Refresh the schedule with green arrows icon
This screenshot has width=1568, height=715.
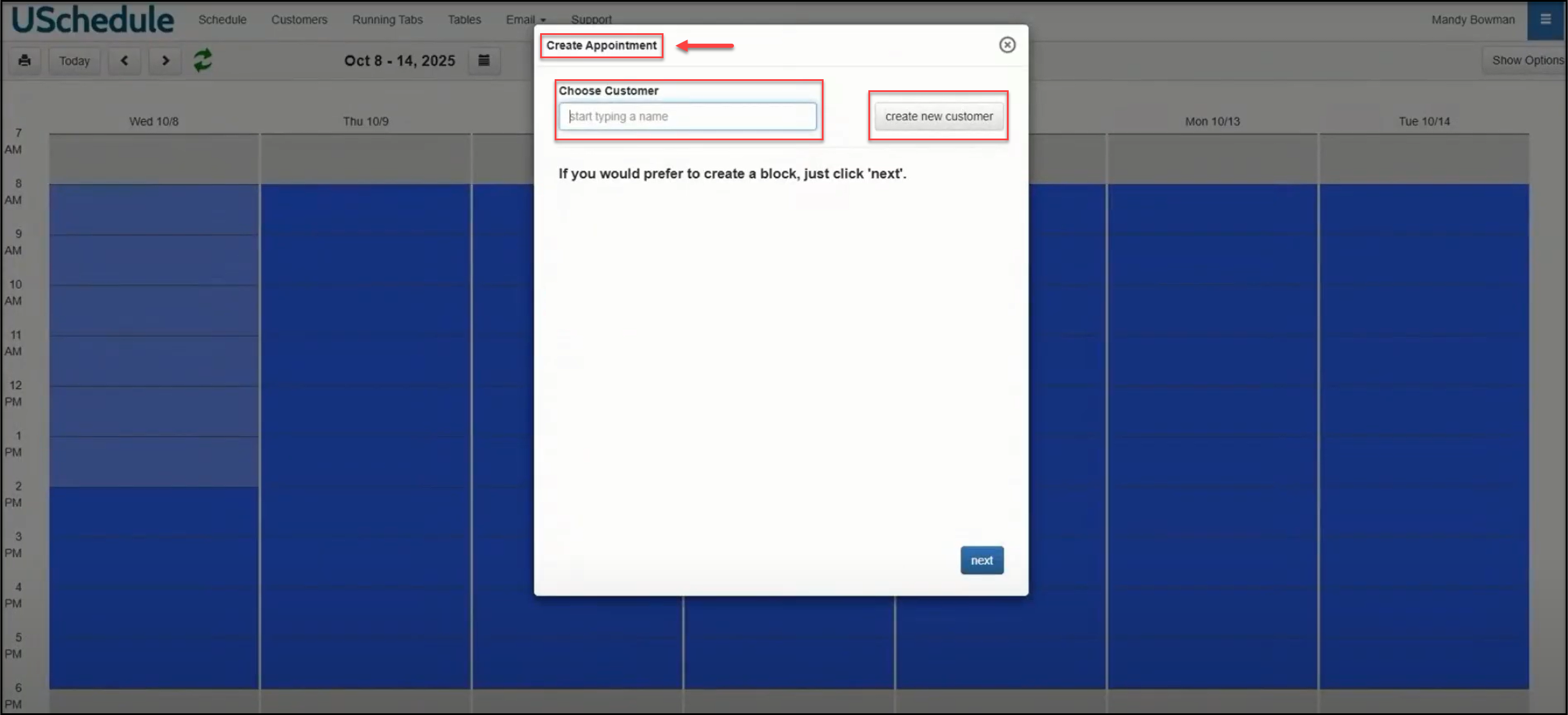[x=203, y=61]
